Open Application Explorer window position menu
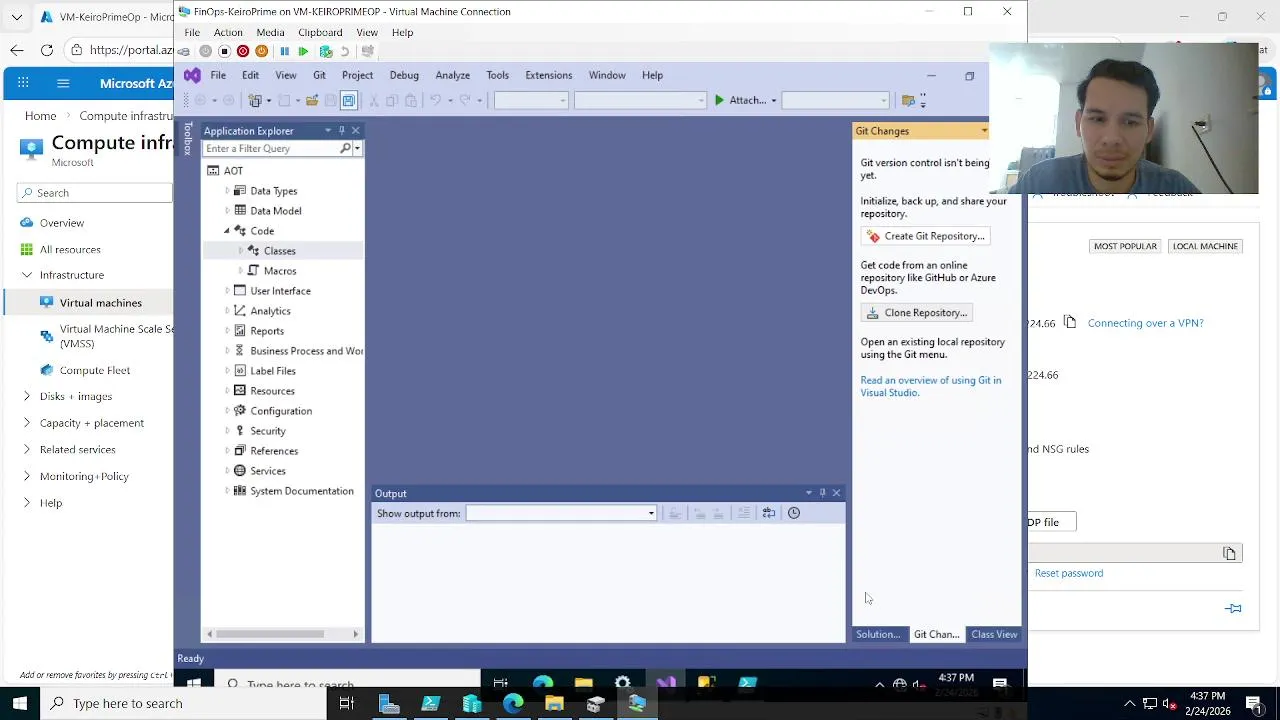This screenshot has width=1280, height=720. [x=327, y=131]
